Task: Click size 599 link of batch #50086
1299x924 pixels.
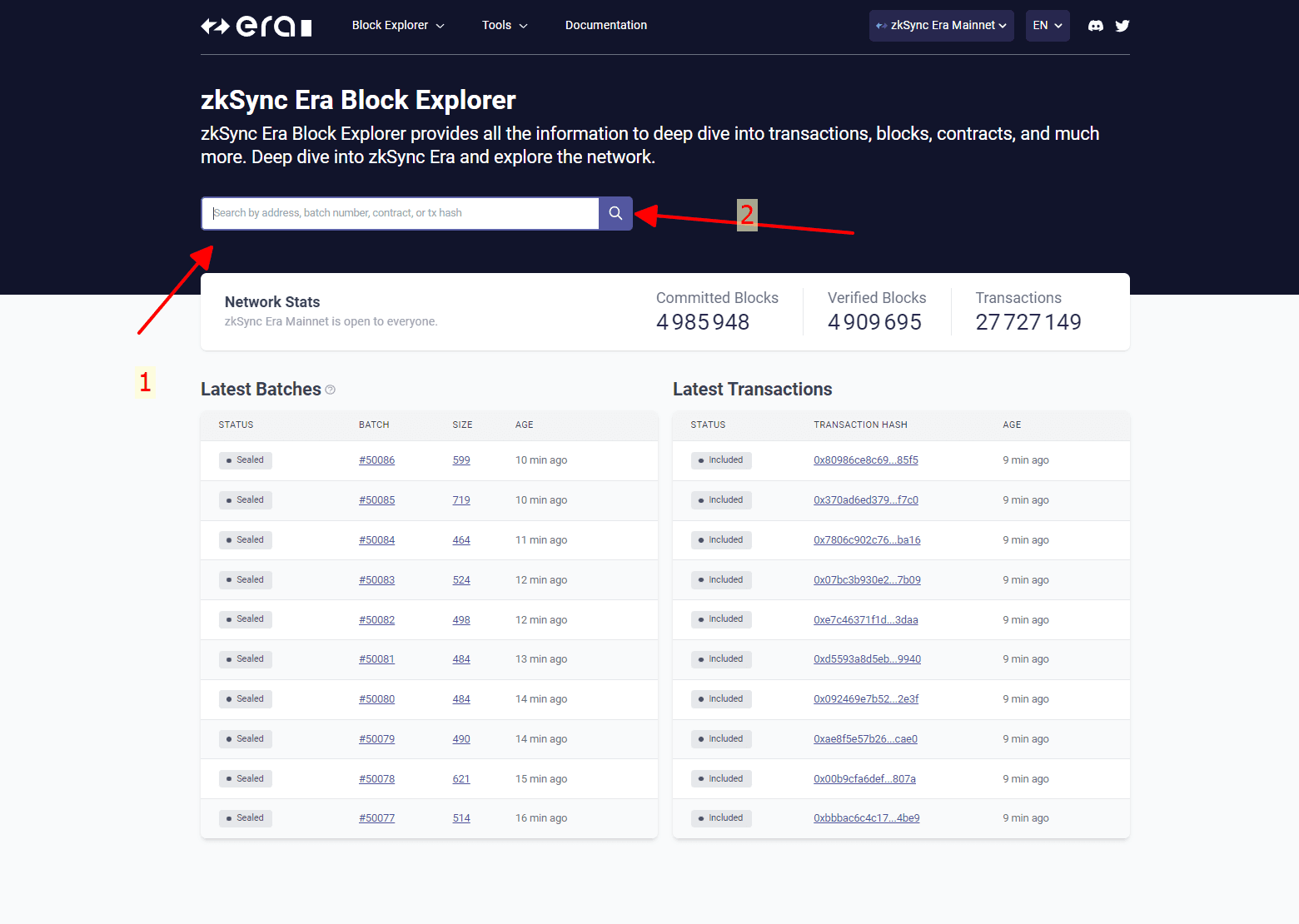Action: tap(461, 460)
